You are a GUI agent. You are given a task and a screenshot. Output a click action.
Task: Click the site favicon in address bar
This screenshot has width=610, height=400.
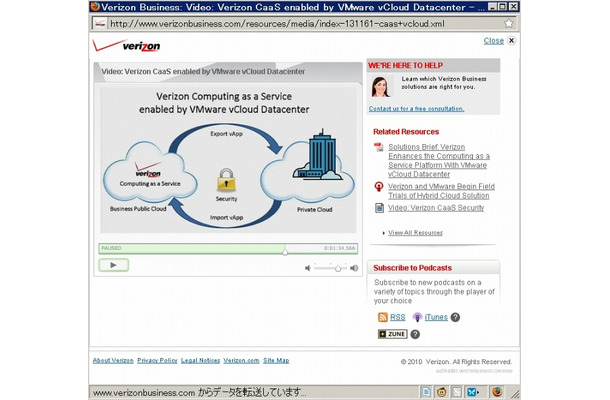tap(100, 24)
